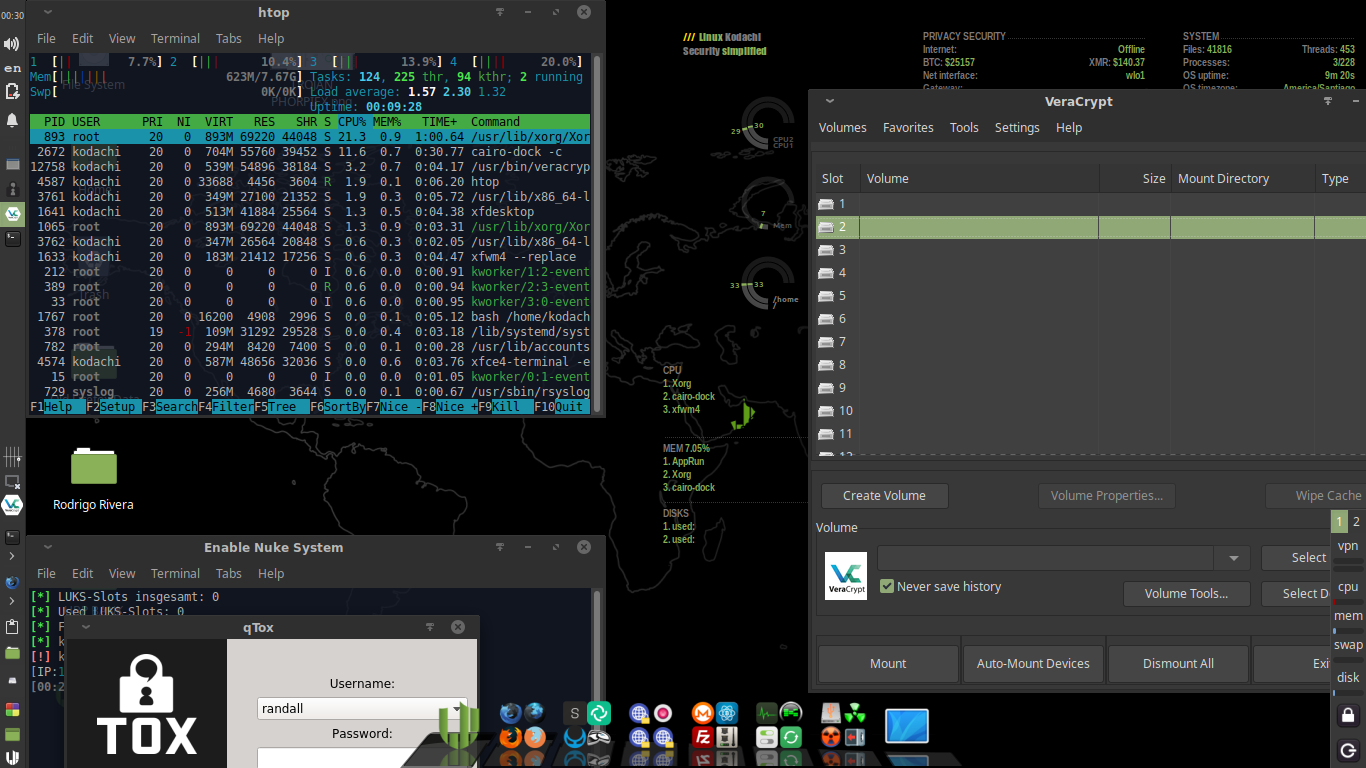This screenshot has width=1366, height=768.
Task: Click the Create Volume button
Action: (x=884, y=496)
